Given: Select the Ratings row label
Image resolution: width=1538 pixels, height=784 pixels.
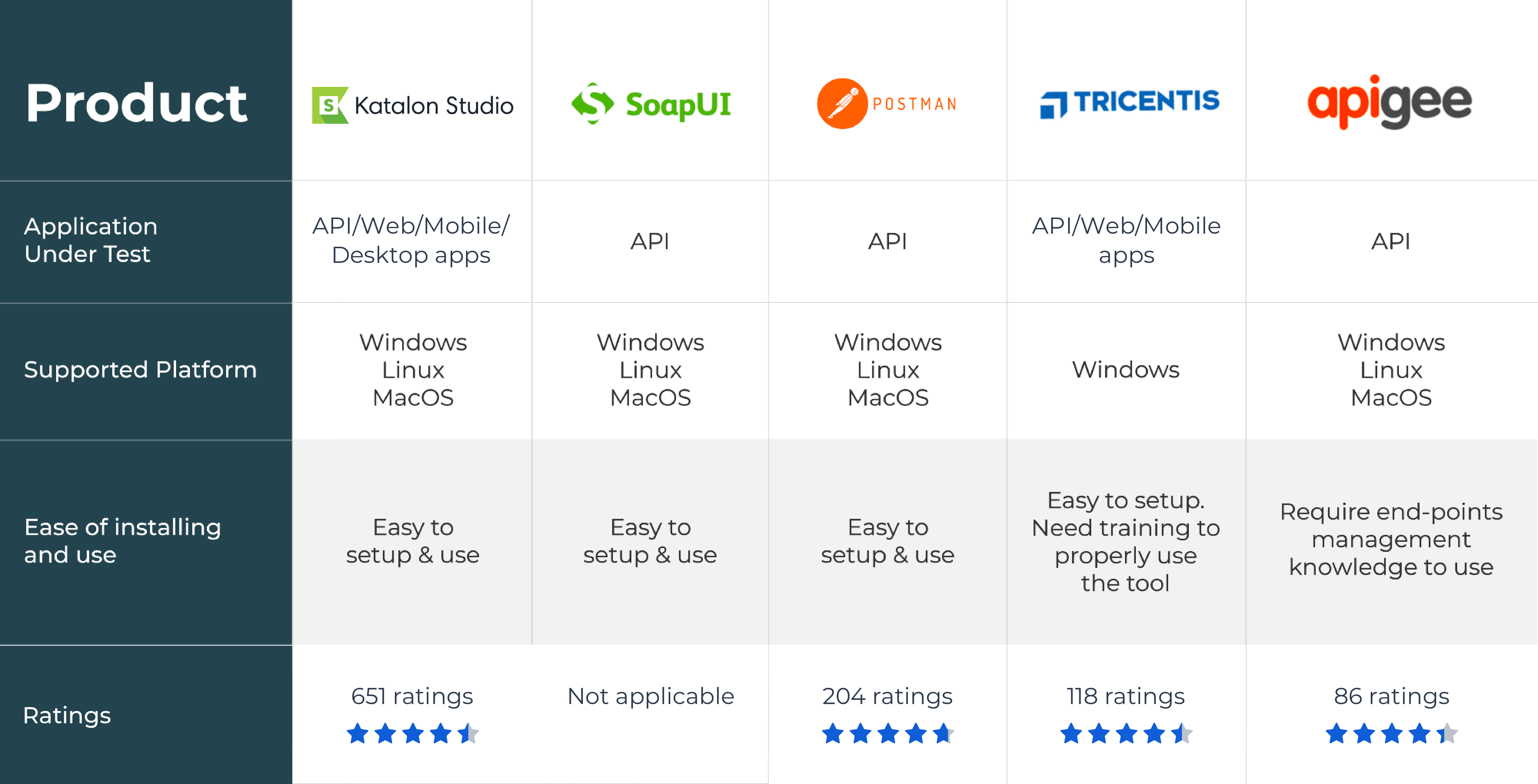Looking at the screenshot, I should tap(67, 715).
